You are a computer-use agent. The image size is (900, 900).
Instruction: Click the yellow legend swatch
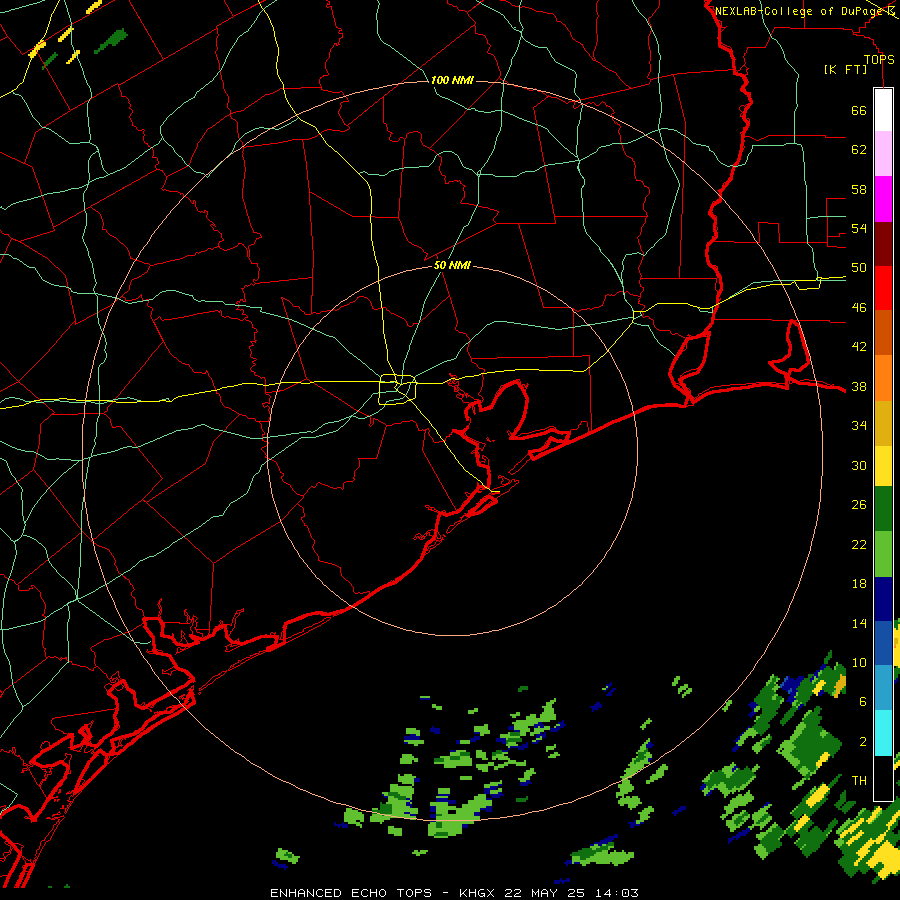[883, 465]
